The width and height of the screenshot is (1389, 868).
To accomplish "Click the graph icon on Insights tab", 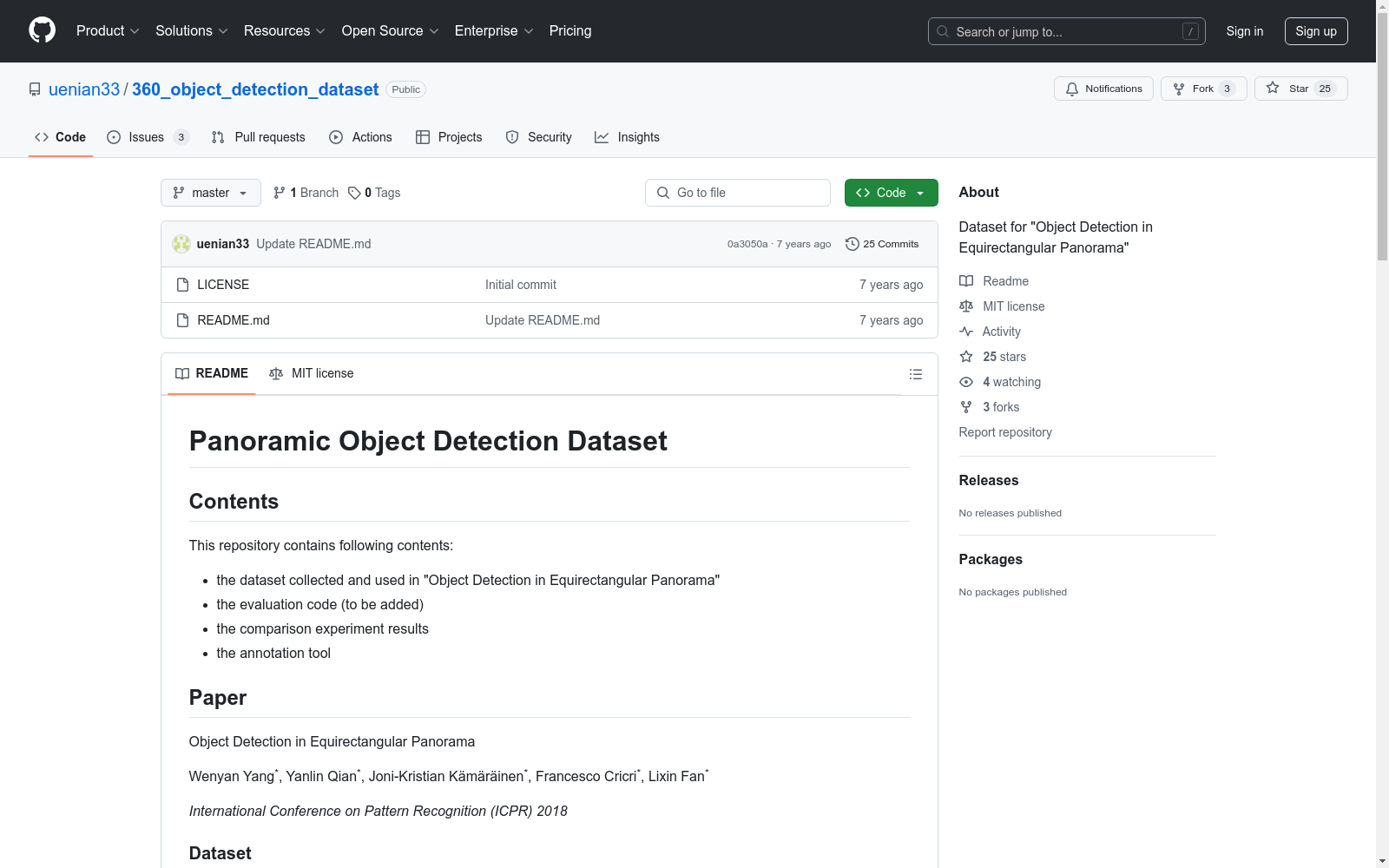I will (x=602, y=137).
